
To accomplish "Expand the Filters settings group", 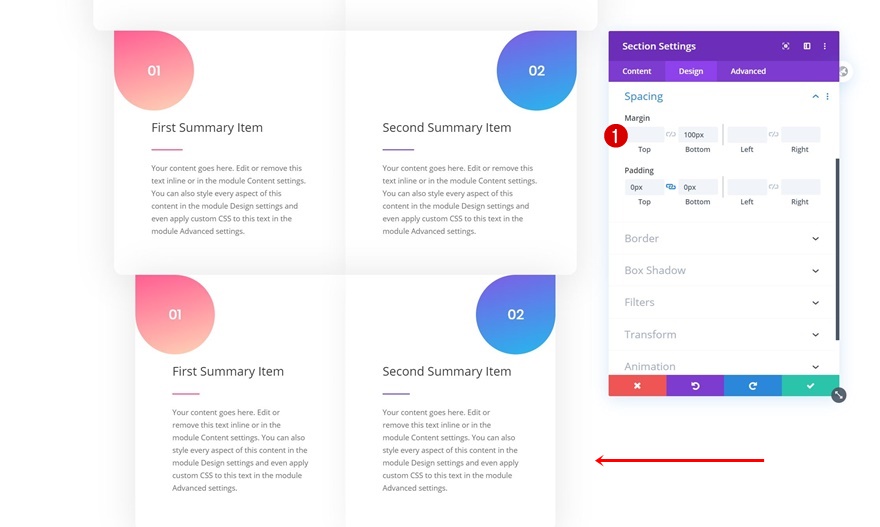I will tap(815, 303).
